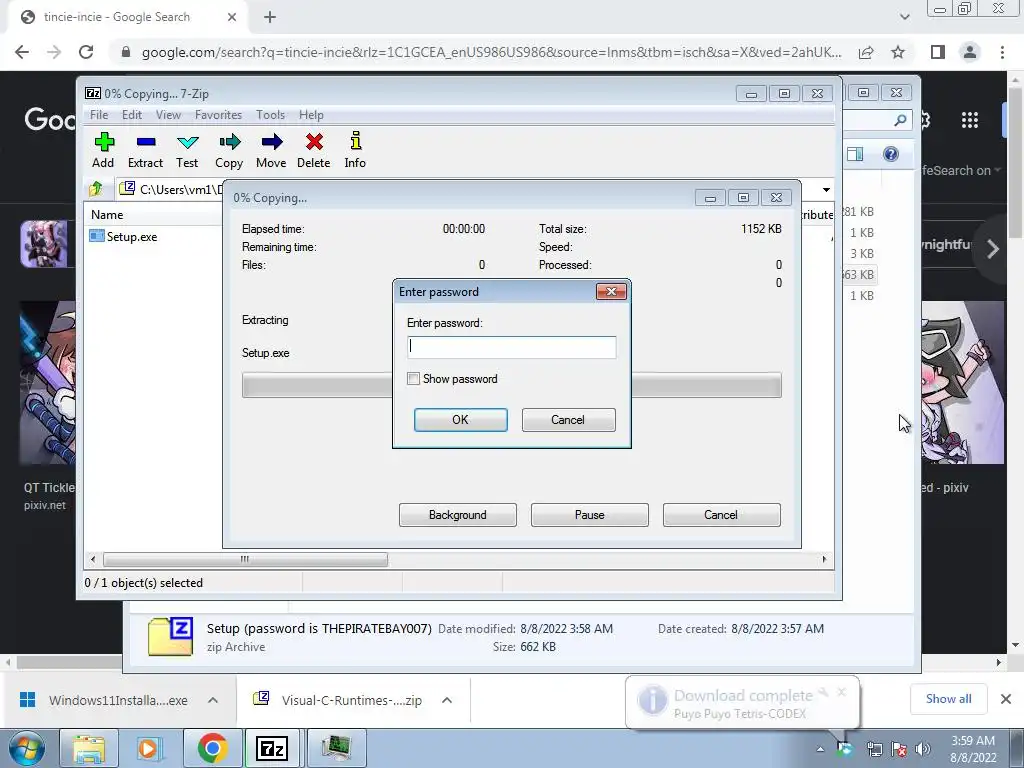Open the Chrome profile avatar
Screen dimensions: 1024x768
(970, 52)
